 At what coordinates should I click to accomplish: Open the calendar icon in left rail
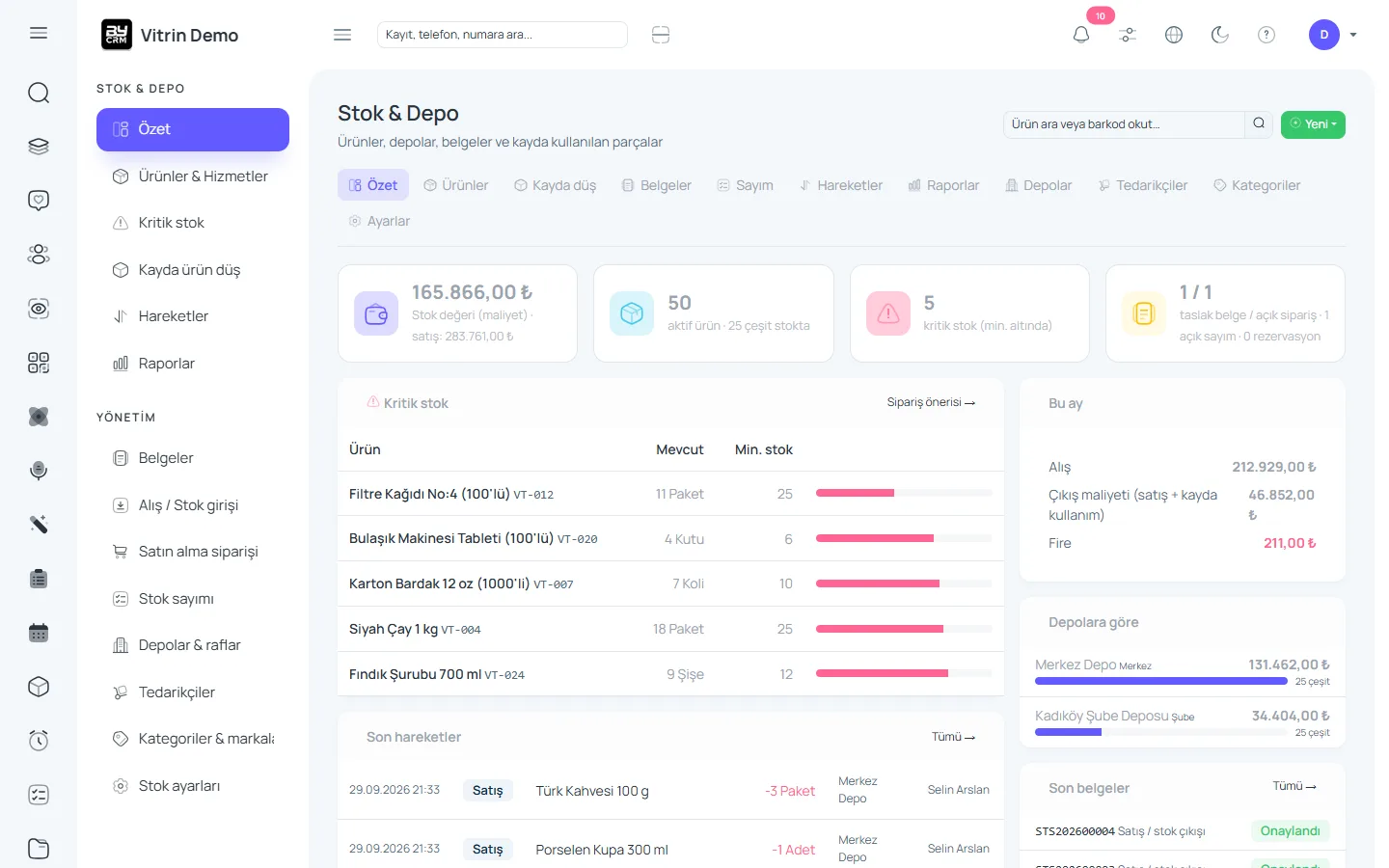point(39,633)
